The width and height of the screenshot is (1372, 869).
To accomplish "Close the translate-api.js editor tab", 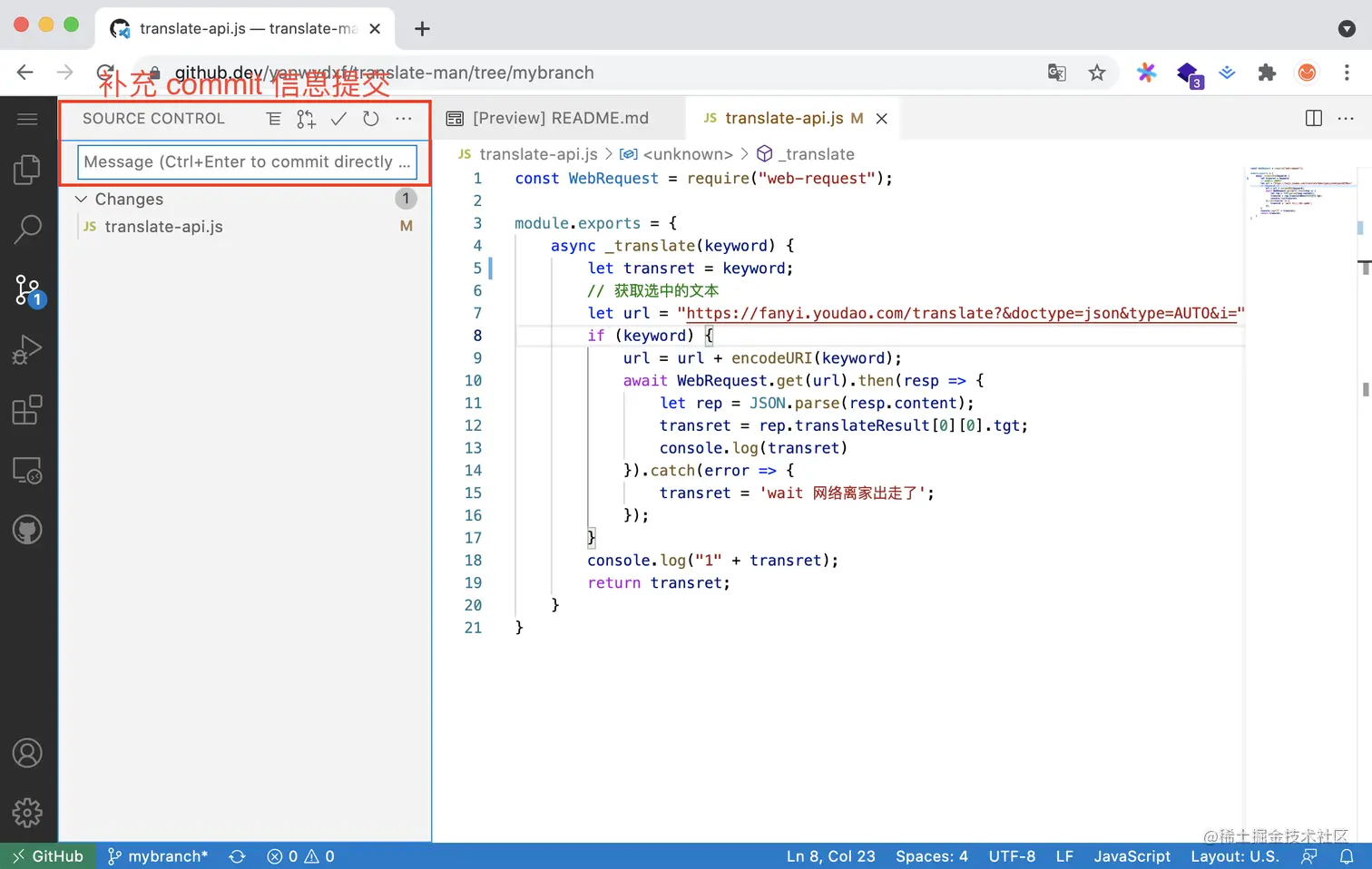I will pyautogui.click(x=881, y=118).
